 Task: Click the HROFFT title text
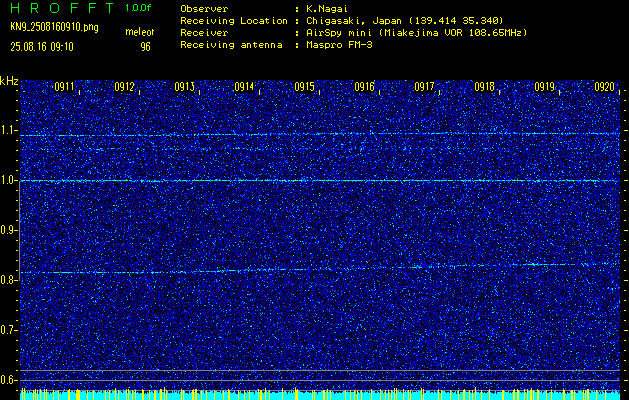click(62, 8)
